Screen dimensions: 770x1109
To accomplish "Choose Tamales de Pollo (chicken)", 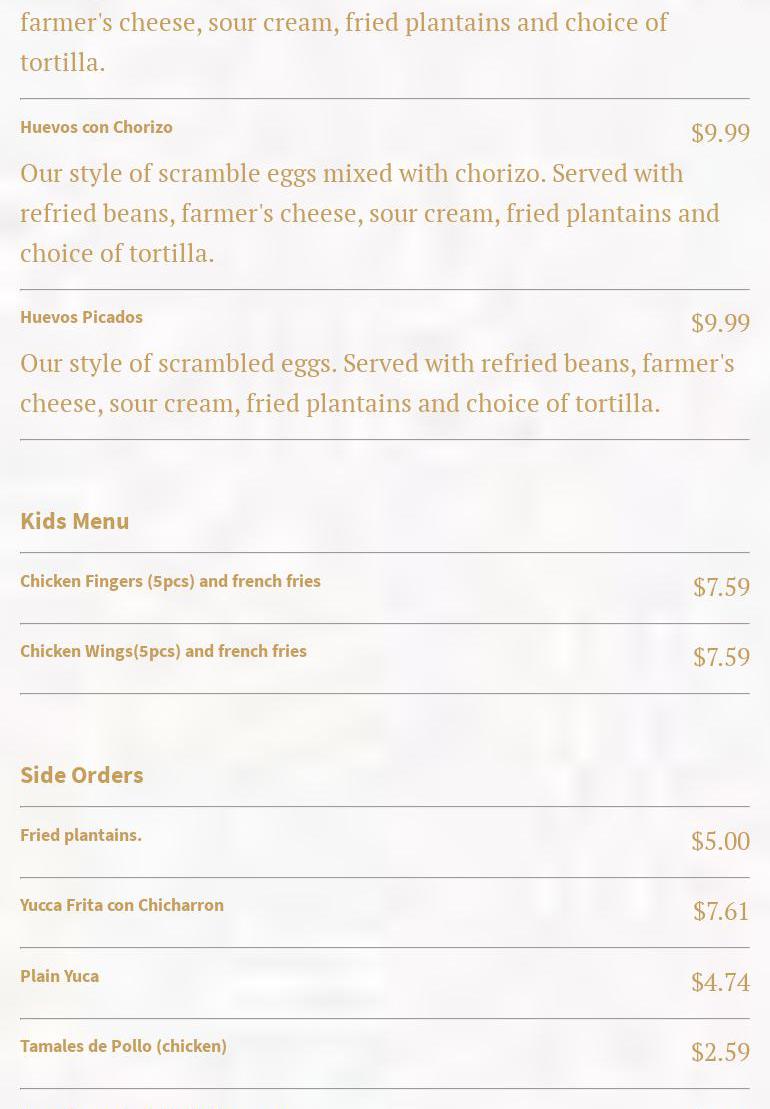I will point(123,1046).
